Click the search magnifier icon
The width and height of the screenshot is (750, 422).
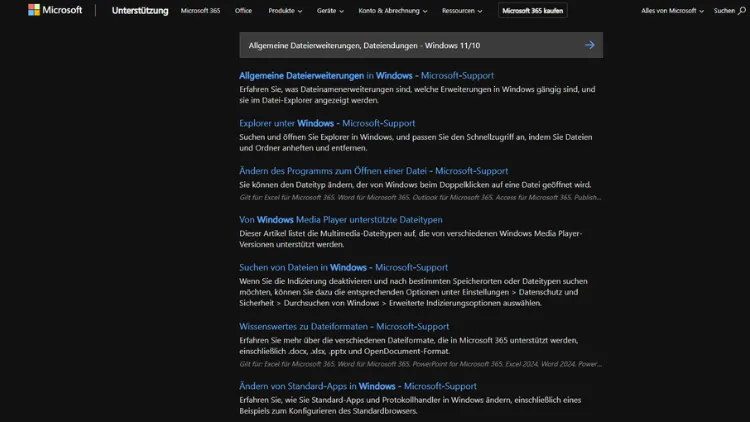(x=741, y=11)
